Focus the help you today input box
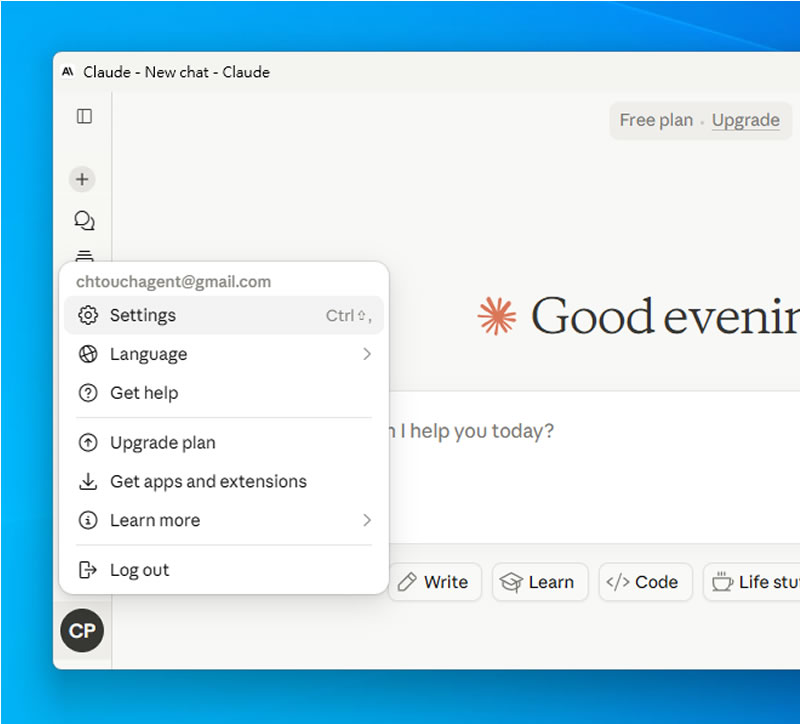This screenshot has width=800, height=724. pyautogui.click(x=594, y=467)
